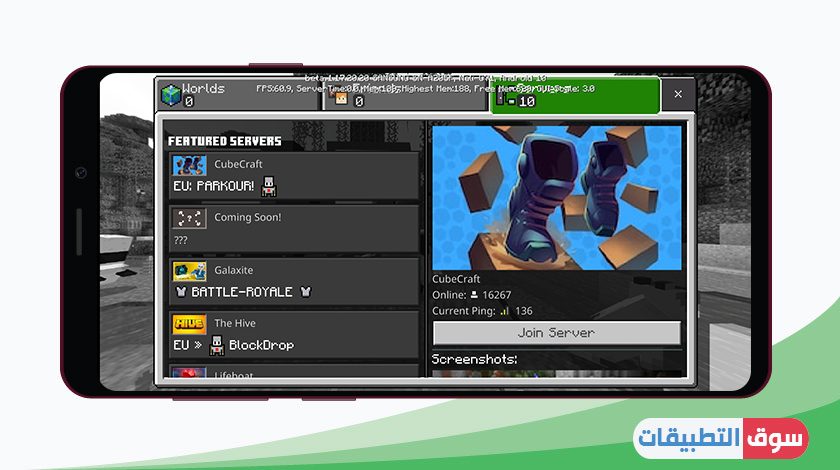Select the CubeCraft server entry

[294, 176]
